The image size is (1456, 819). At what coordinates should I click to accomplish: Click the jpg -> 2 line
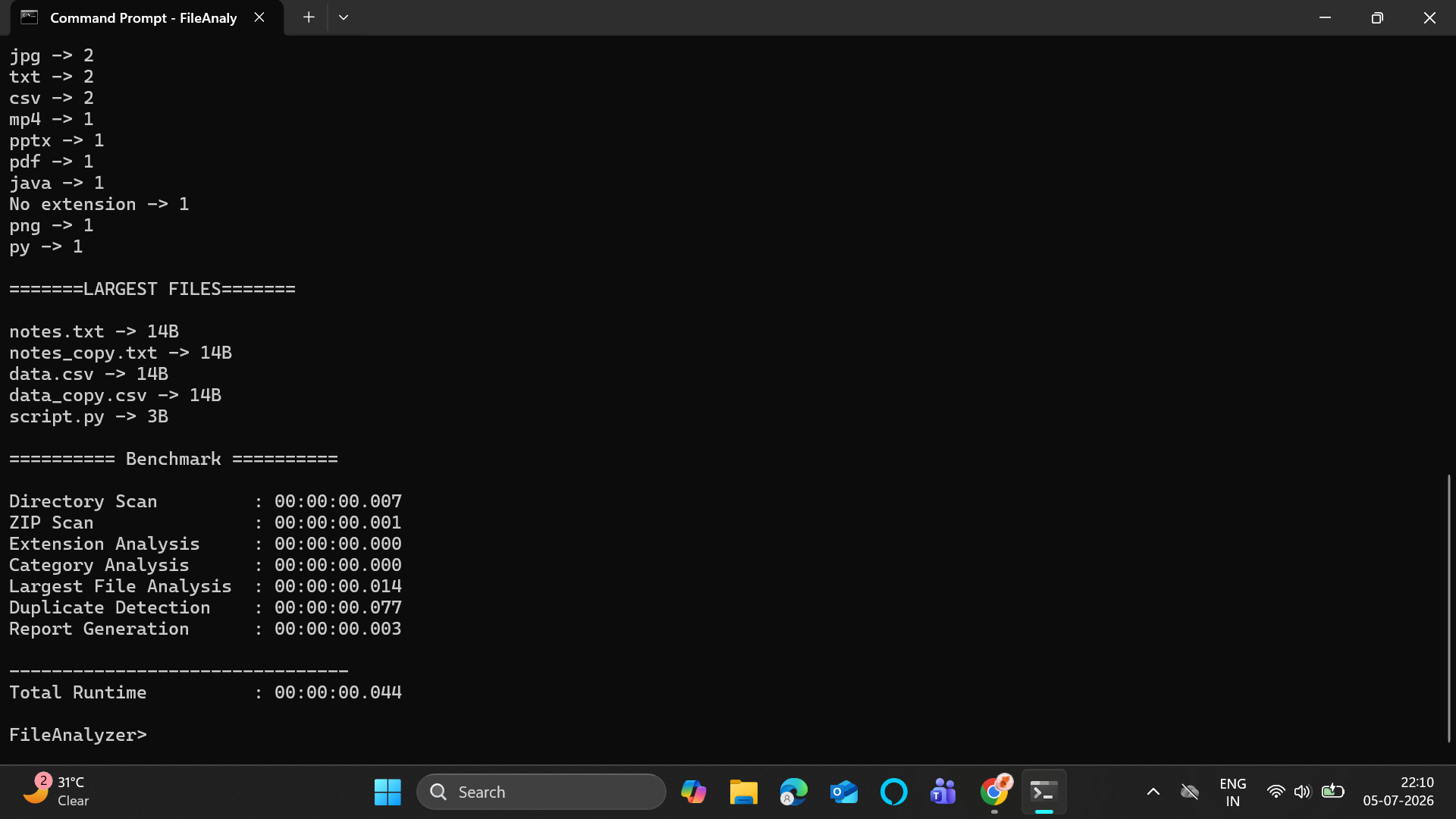(x=52, y=55)
